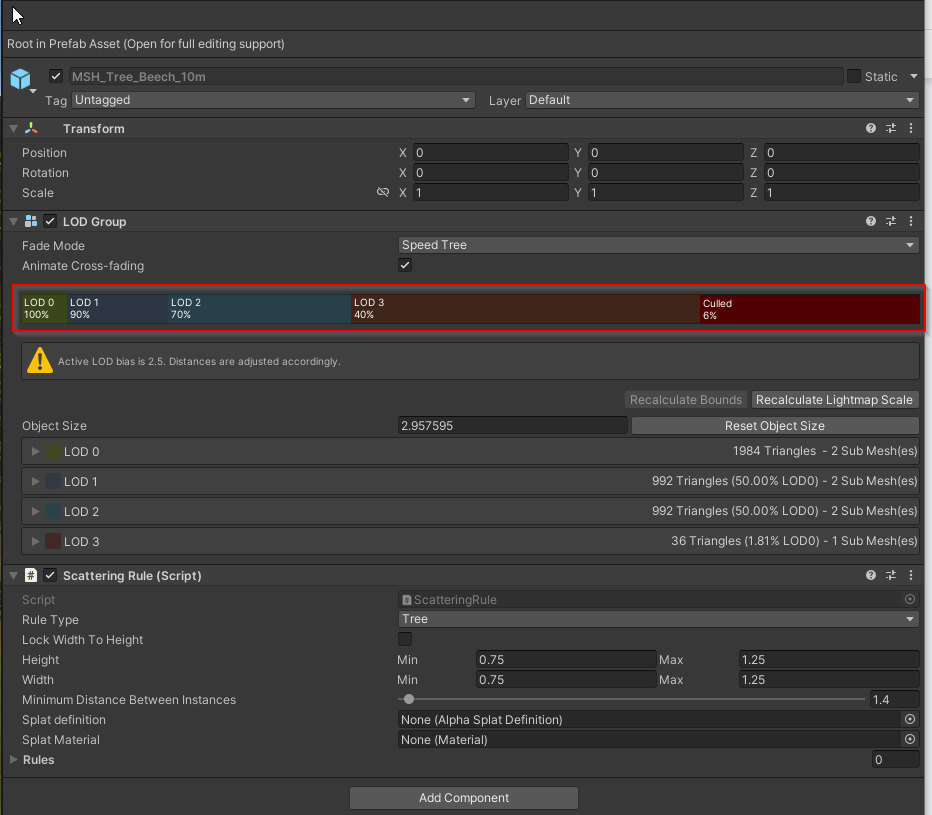Click the Splat Material object picker icon
The height and width of the screenshot is (815, 932).
[x=910, y=740]
